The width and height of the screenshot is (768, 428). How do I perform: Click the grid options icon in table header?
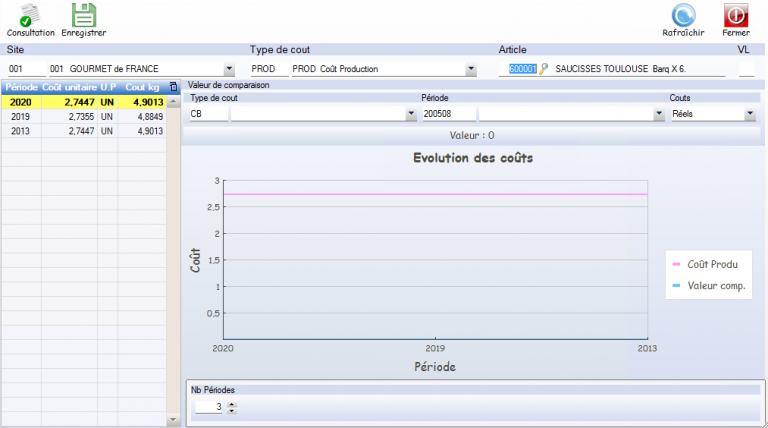tap(173, 87)
